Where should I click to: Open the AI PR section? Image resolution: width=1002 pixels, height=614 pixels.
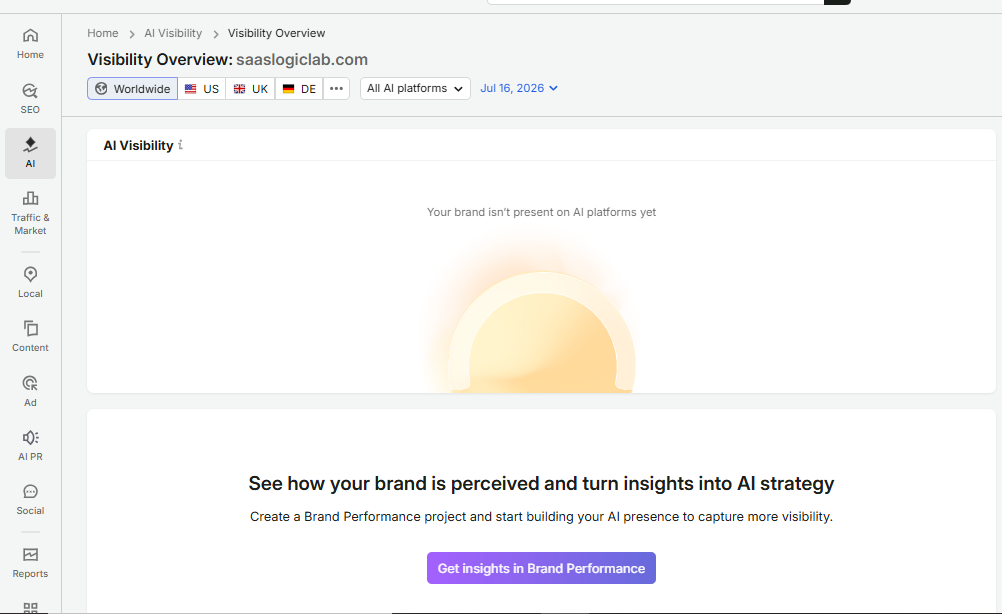point(30,446)
